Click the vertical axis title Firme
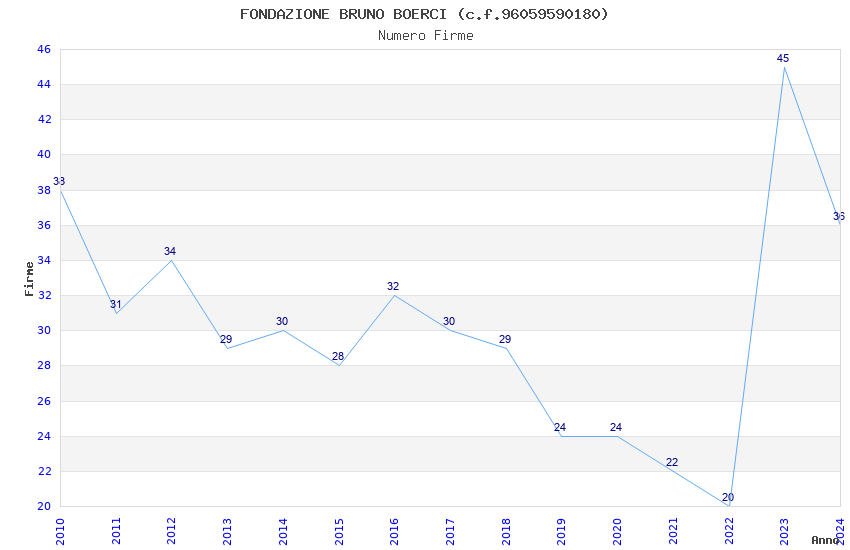Screen dimensions: 850x550 pyautogui.click(x=29, y=279)
